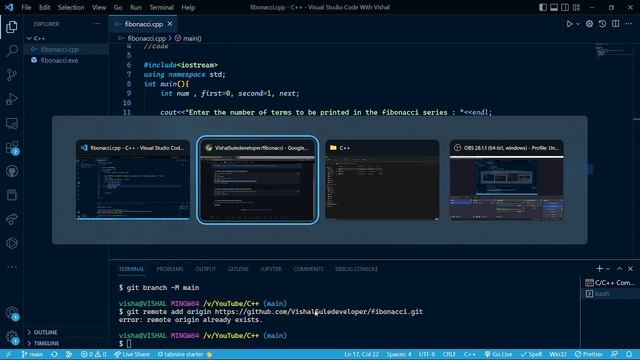
Task: Open GitHub view in activity bar
Action: [x=12, y=171]
